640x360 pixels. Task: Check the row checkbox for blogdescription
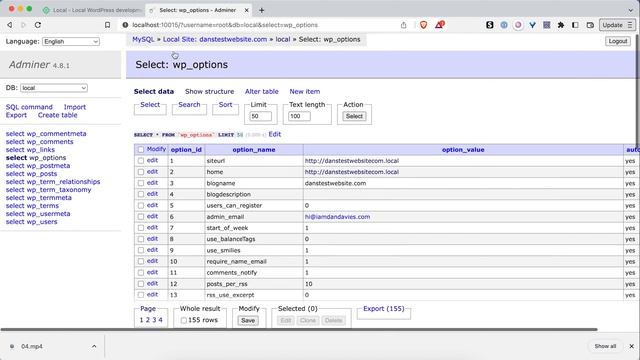141,194
